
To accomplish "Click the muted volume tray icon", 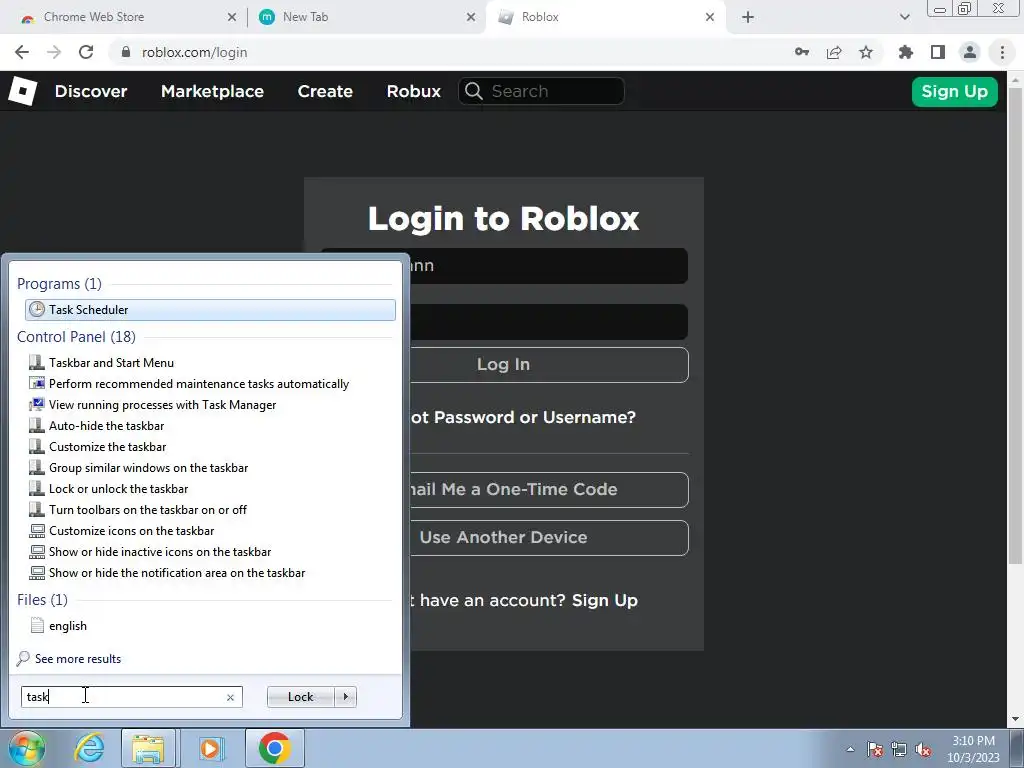I will (x=923, y=749).
